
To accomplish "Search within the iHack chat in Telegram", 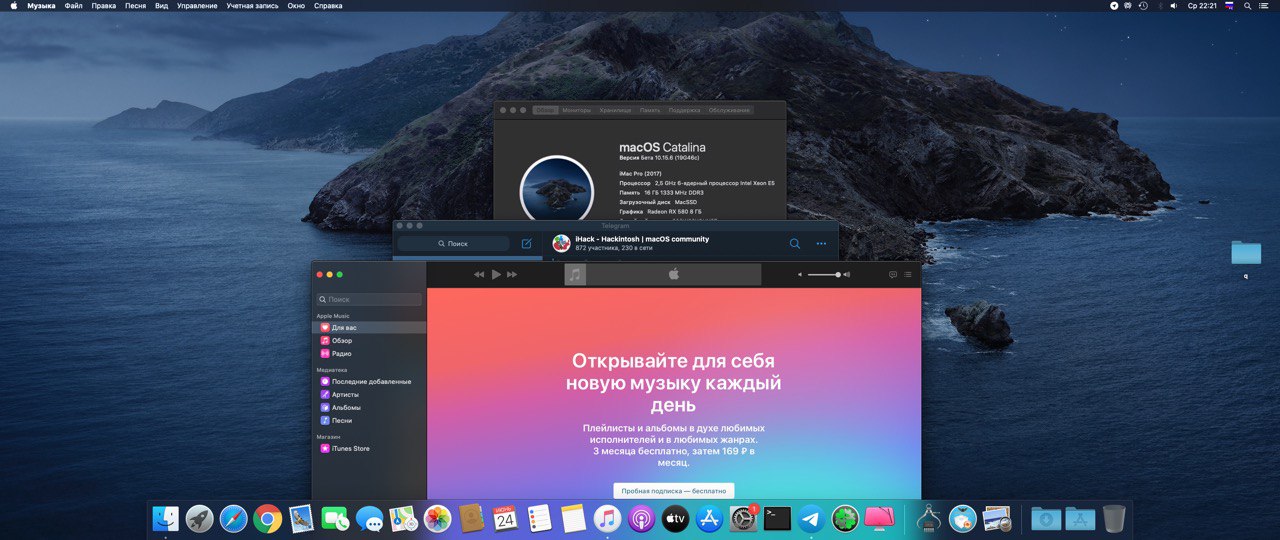I will (795, 243).
